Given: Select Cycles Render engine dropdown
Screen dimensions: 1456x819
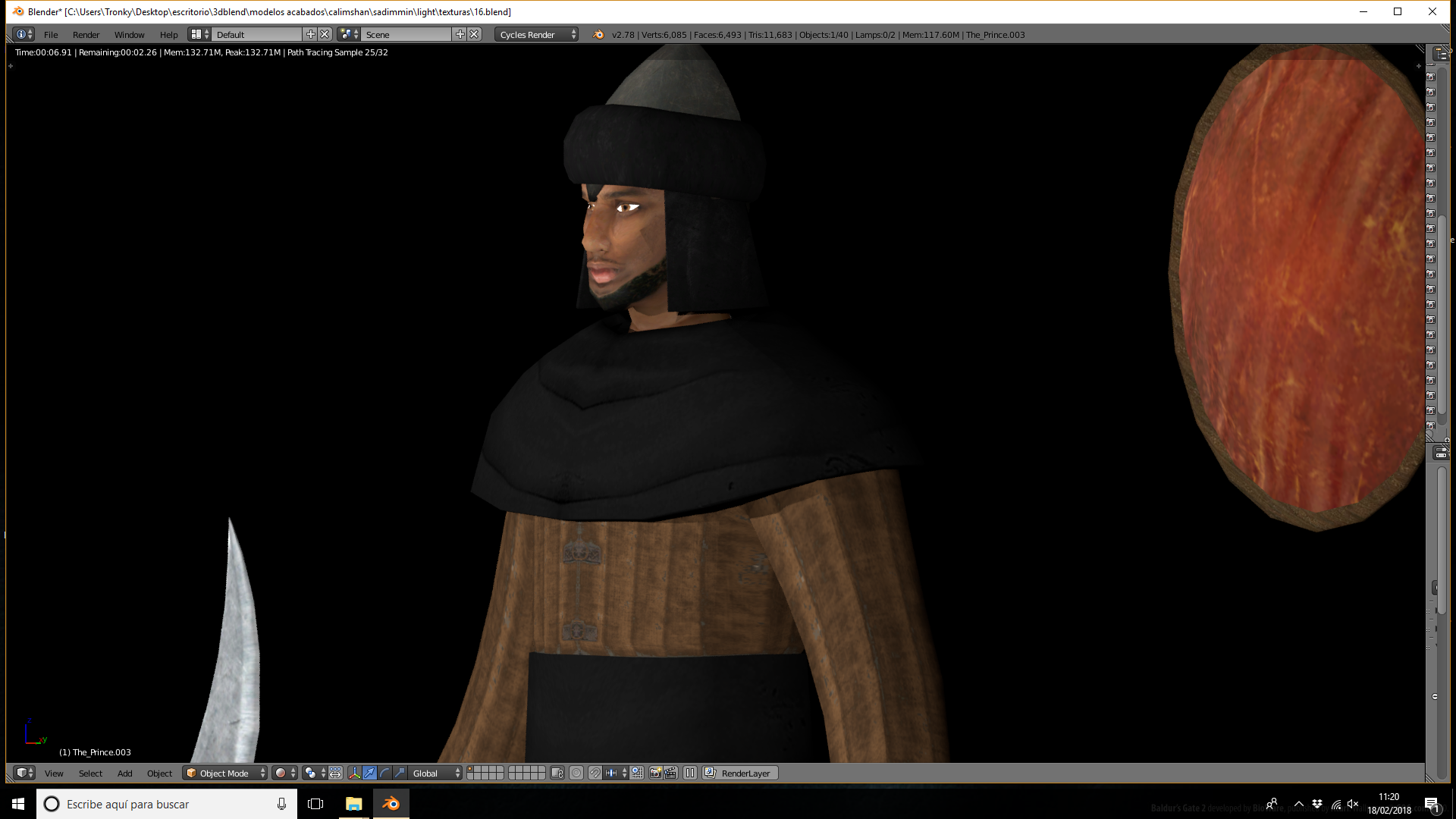Looking at the screenshot, I should pos(537,34).
